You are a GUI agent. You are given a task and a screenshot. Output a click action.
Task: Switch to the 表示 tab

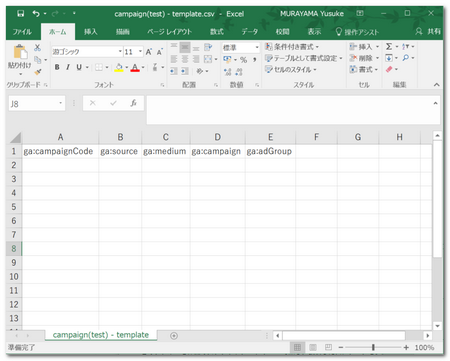pyautogui.click(x=314, y=32)
